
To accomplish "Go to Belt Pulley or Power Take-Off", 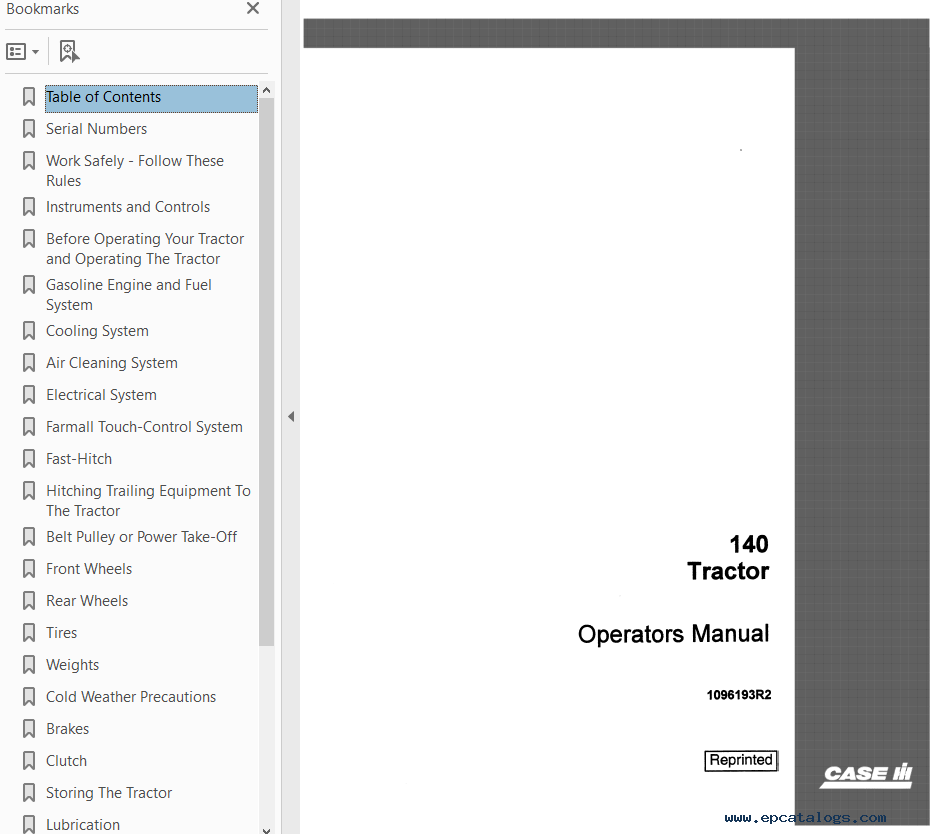I will (x=142, y=537).
